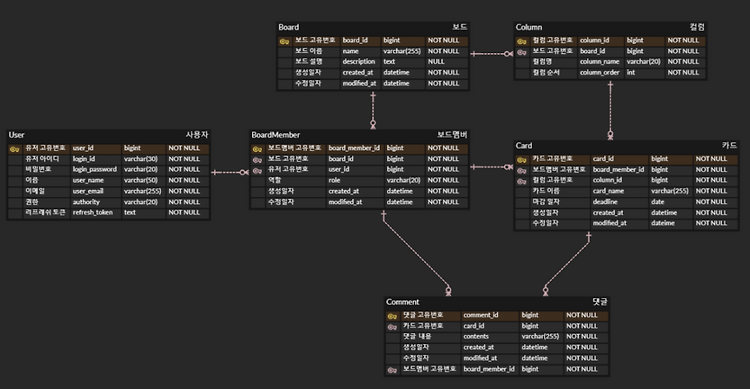The height and width of the screenshot is (389, 750).
Task: Select the primary key icon next to card_id in Card
Action: click(x=521, y=160)
